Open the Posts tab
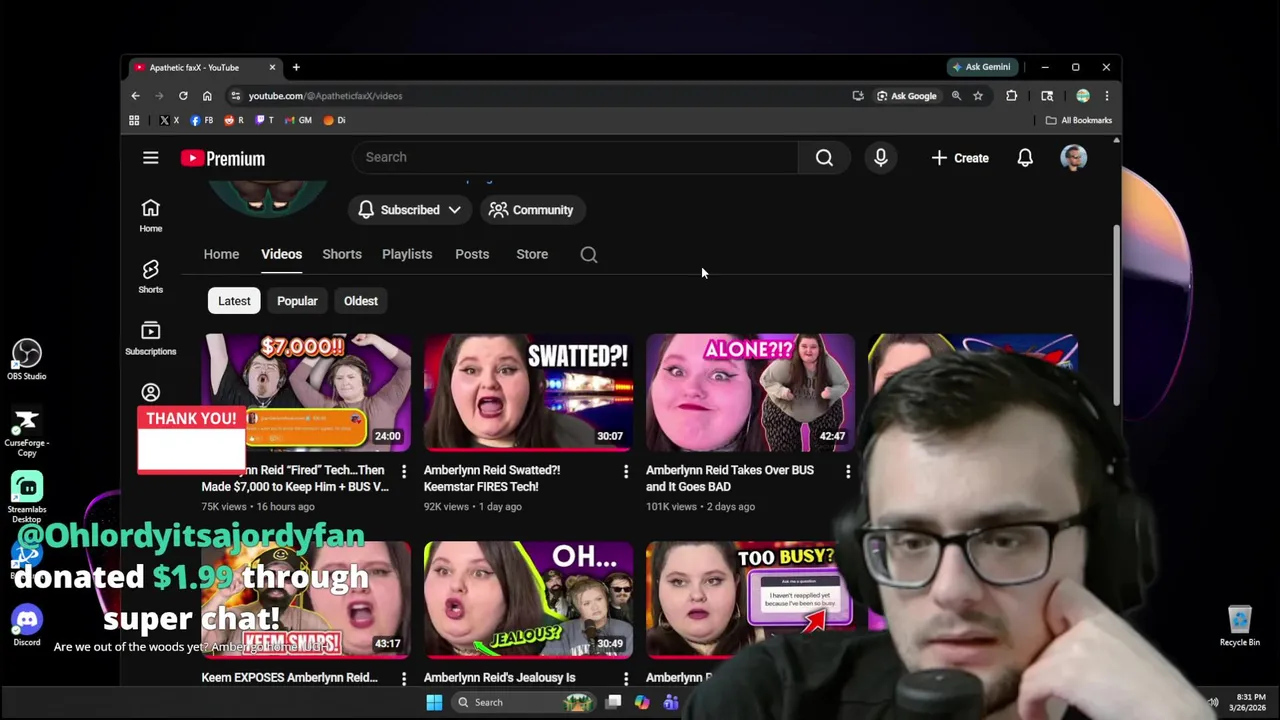 472,254
